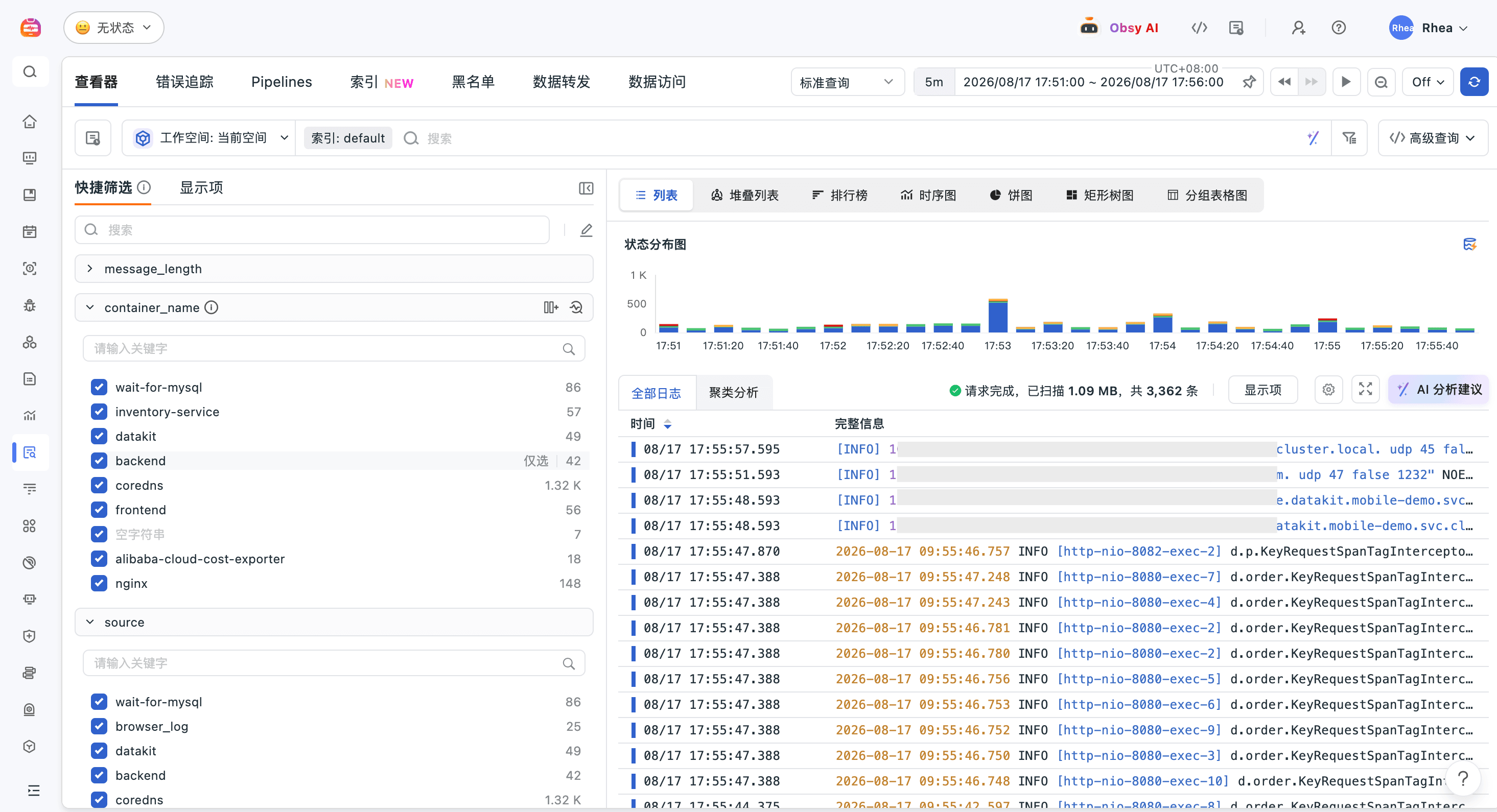Click the invite user icon
This screenshot has width=1497, height=812.
click(x=1298, y=27)
